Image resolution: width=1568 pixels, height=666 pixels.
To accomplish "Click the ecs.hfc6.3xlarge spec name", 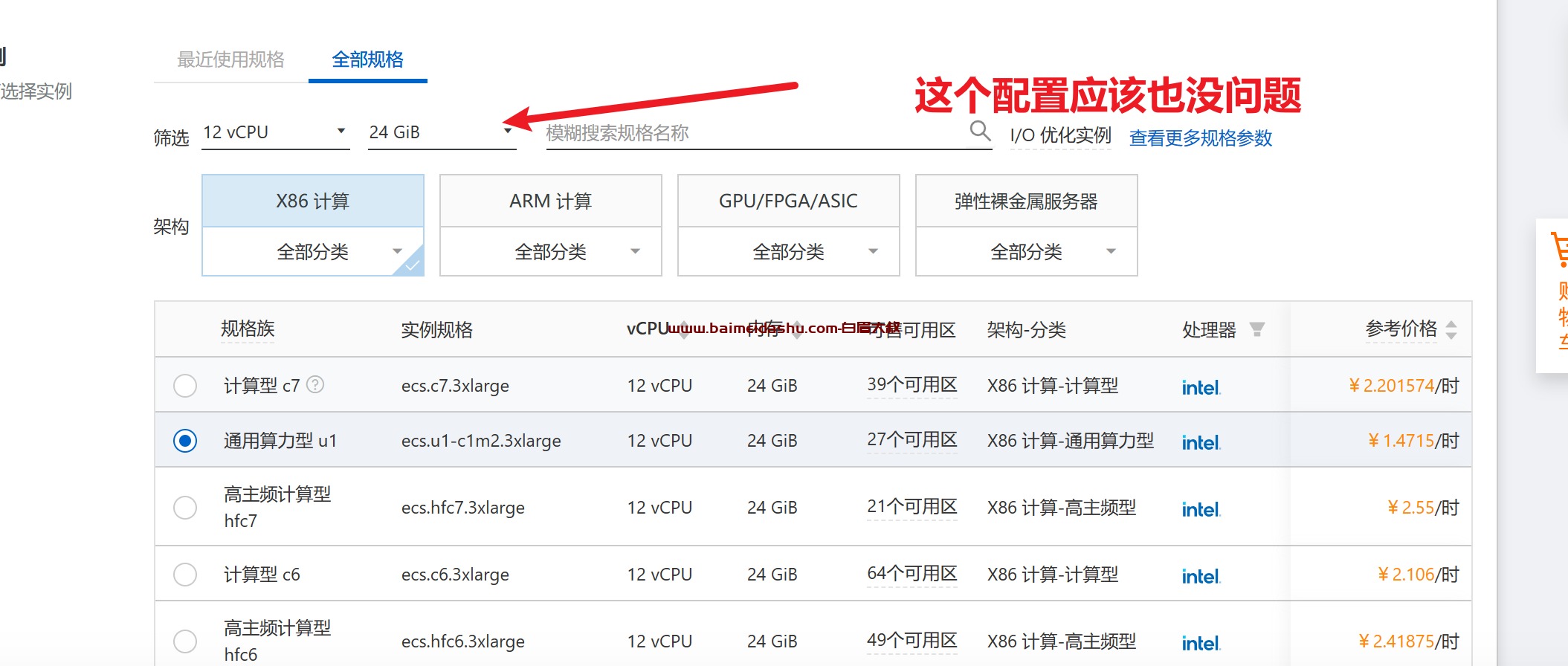I will pos(463,641).
